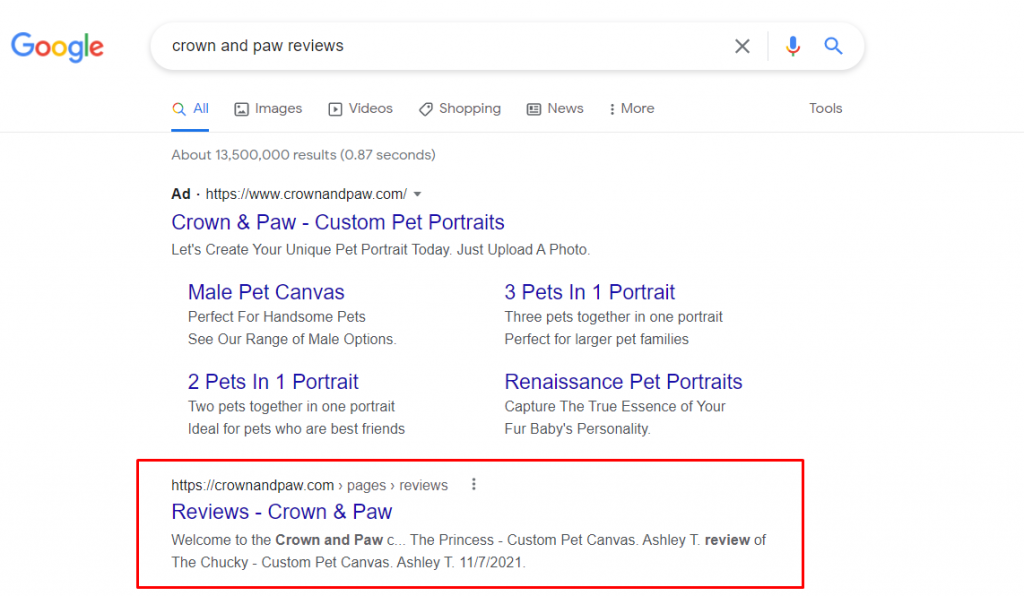Image resolution: width=1024 pixels, height=596 pixels.
Task: Open the Male Pet Canvas sitelink
Action: click(266, 292)
